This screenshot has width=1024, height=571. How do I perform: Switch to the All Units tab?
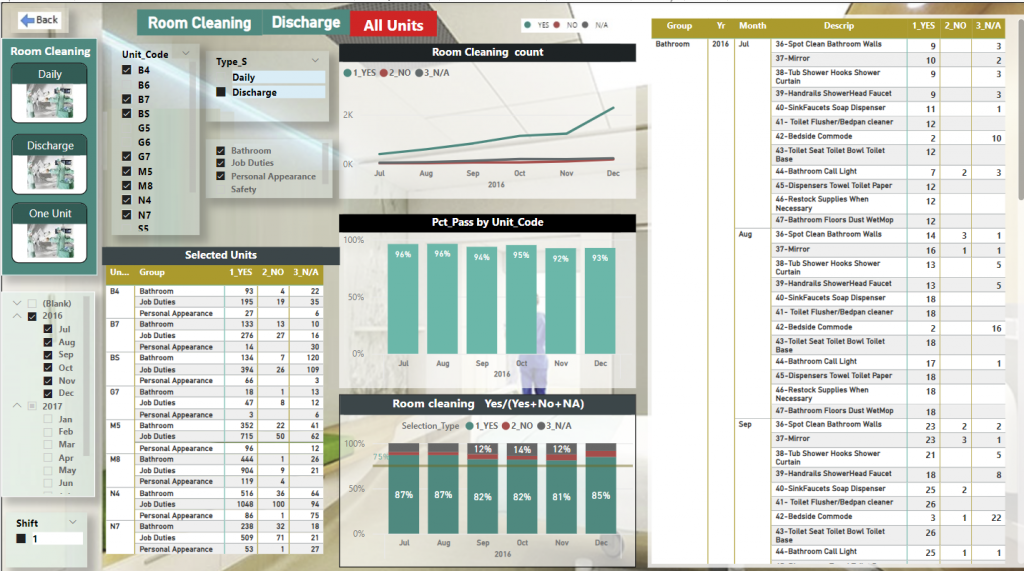click(393, 25)
